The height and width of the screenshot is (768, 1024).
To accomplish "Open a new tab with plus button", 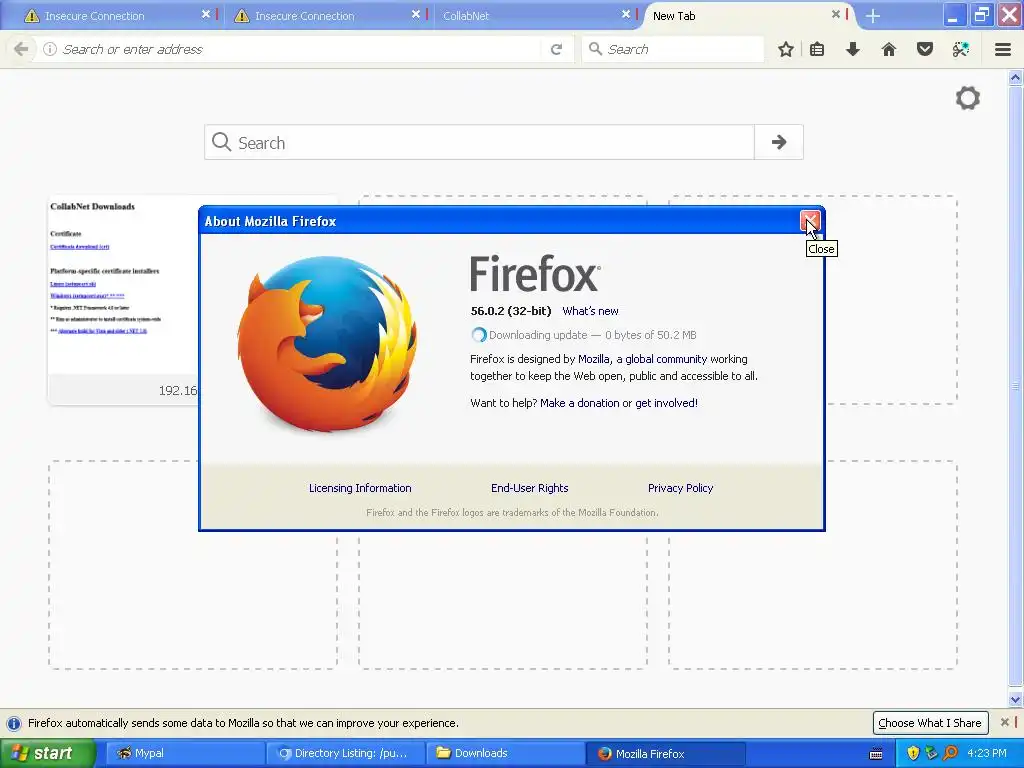I will tap(873, 16).
